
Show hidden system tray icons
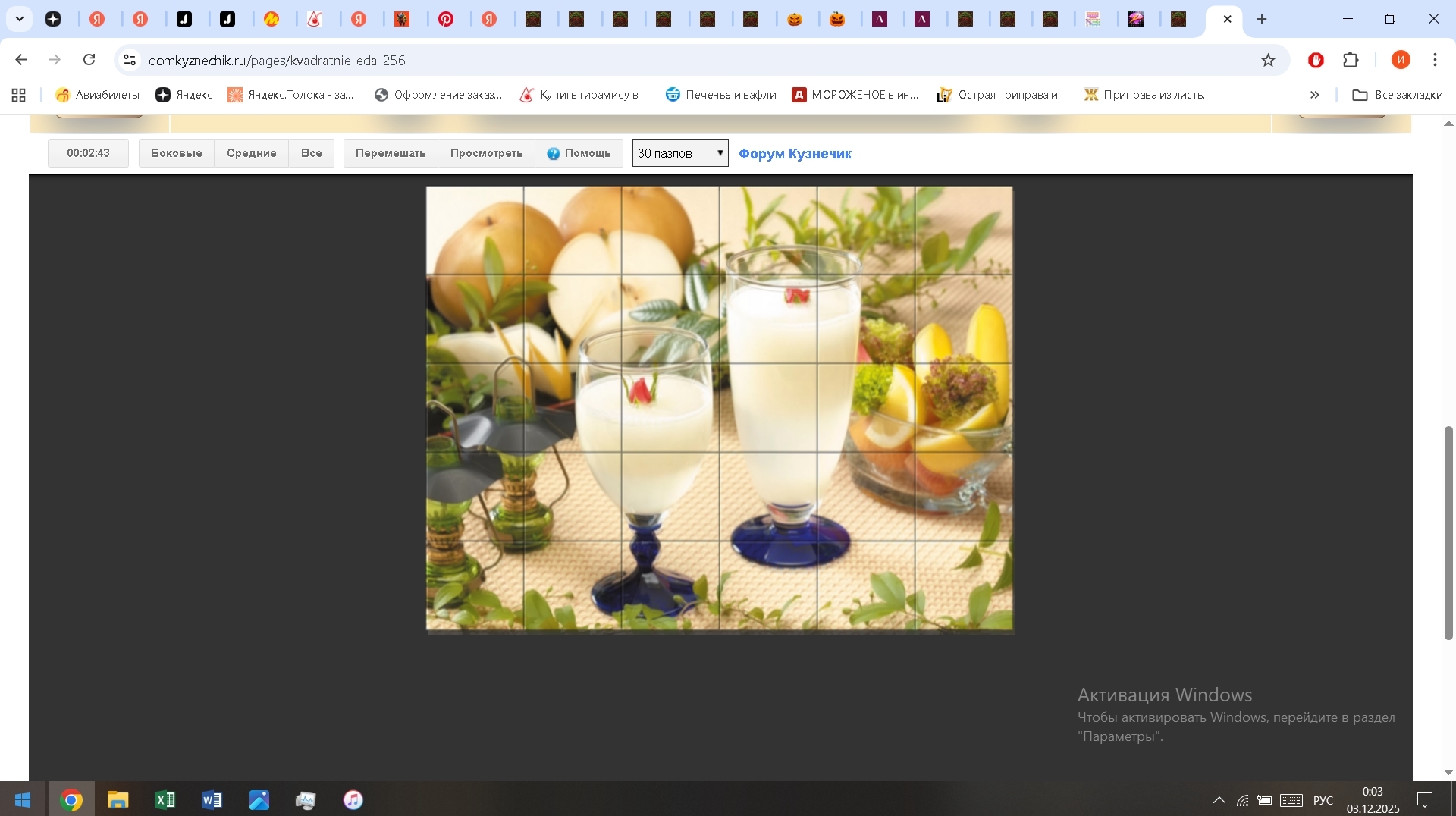pyautogui.click(x=1219, y=800)
